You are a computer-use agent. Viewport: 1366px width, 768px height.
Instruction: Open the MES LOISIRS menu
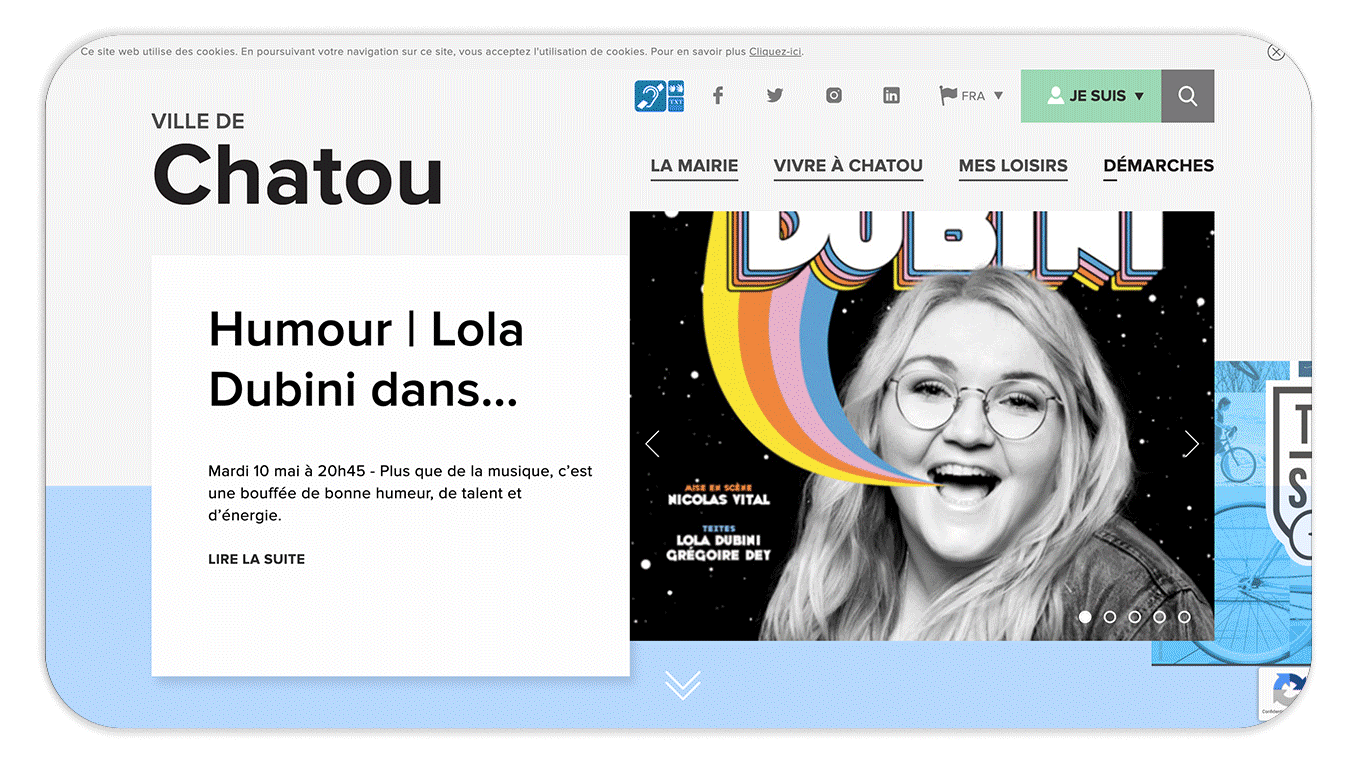[1013, 167]
